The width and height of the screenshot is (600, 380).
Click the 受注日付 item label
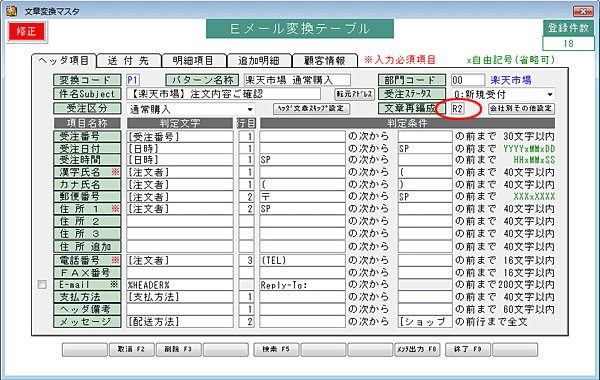(87, 148)
